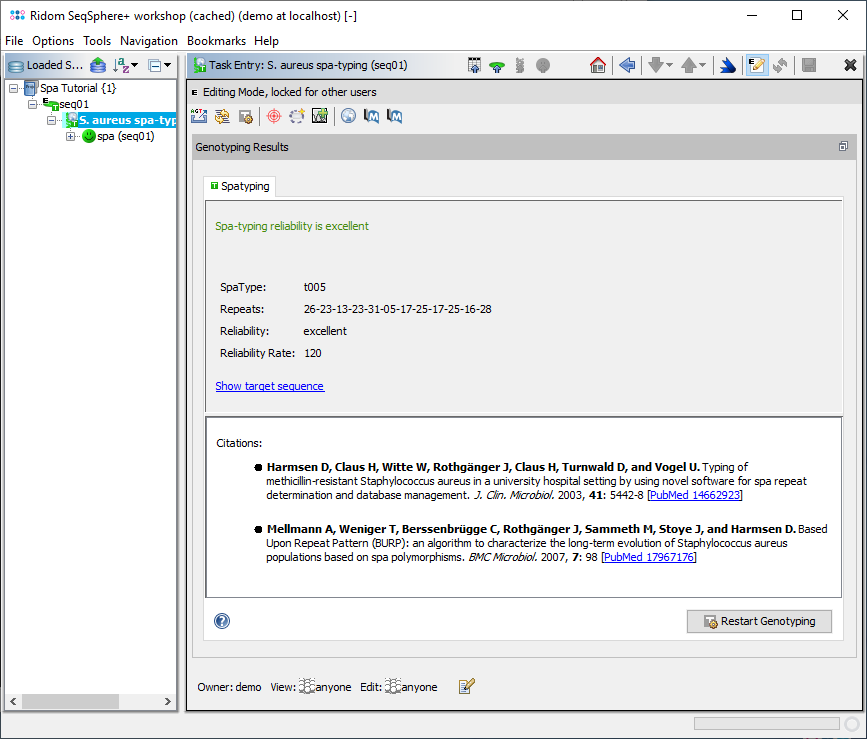Click the globe icon in task toolbar
Screen dimensions: 867x739
(x=347, y=117)
